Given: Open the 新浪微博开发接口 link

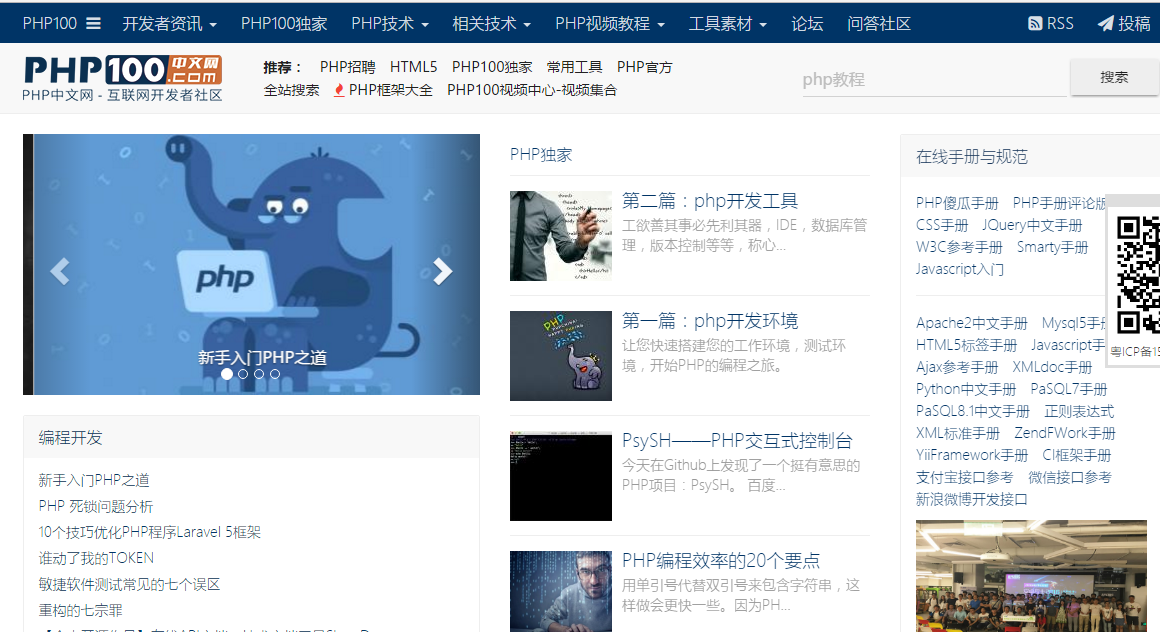Looking at the screenshot, I should point(971,500).
